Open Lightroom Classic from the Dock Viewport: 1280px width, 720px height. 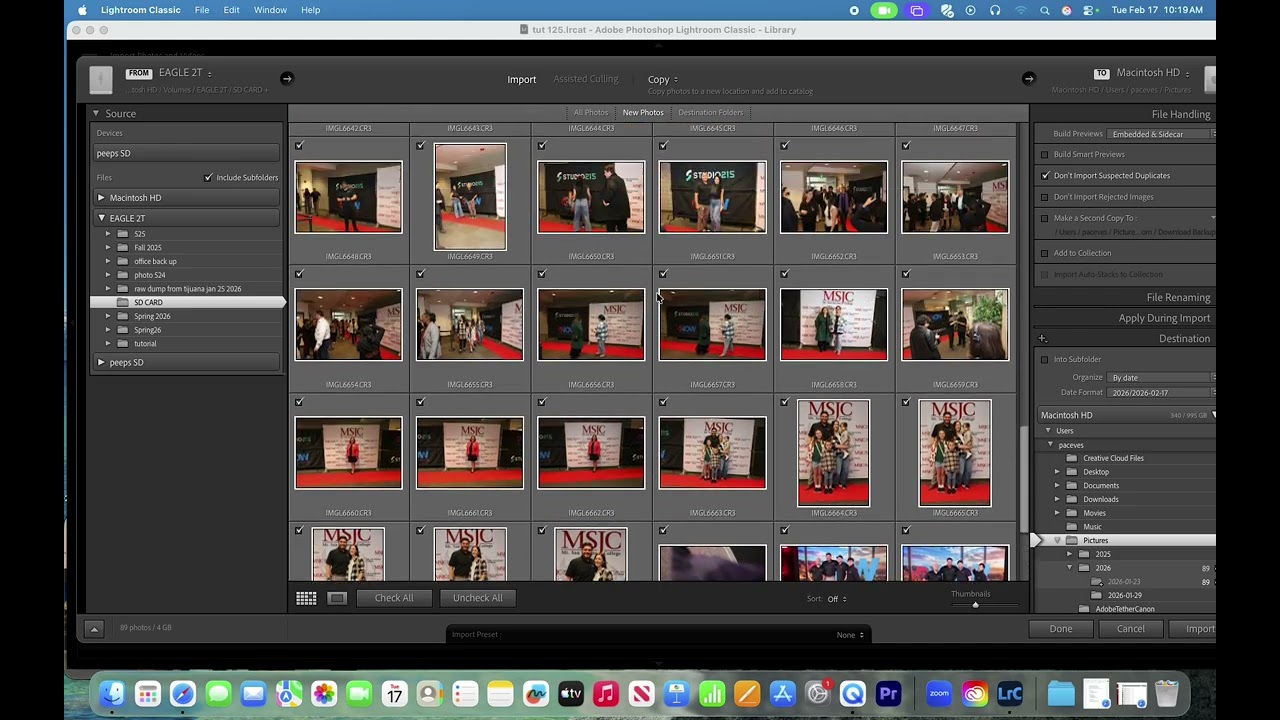coord(1010,693)
